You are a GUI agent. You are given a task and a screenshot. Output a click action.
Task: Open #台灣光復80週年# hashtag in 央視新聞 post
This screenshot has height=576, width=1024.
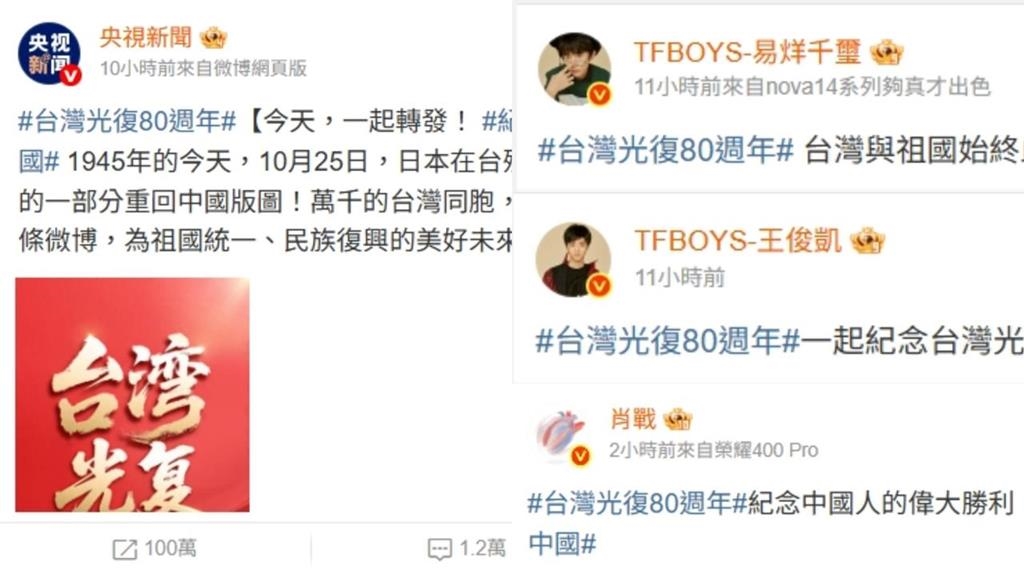[127, 121]
